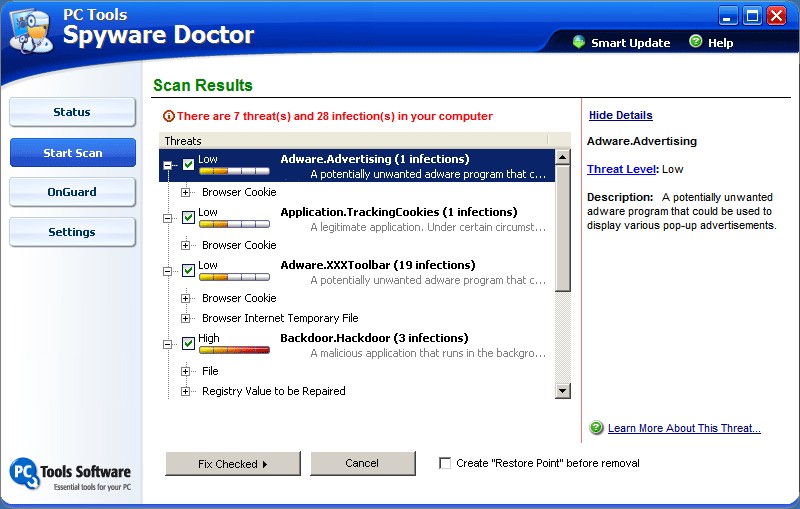Click the Adware.Advertising threat level bar
Viewport: 800px width, 509px height.
[234, 171]
